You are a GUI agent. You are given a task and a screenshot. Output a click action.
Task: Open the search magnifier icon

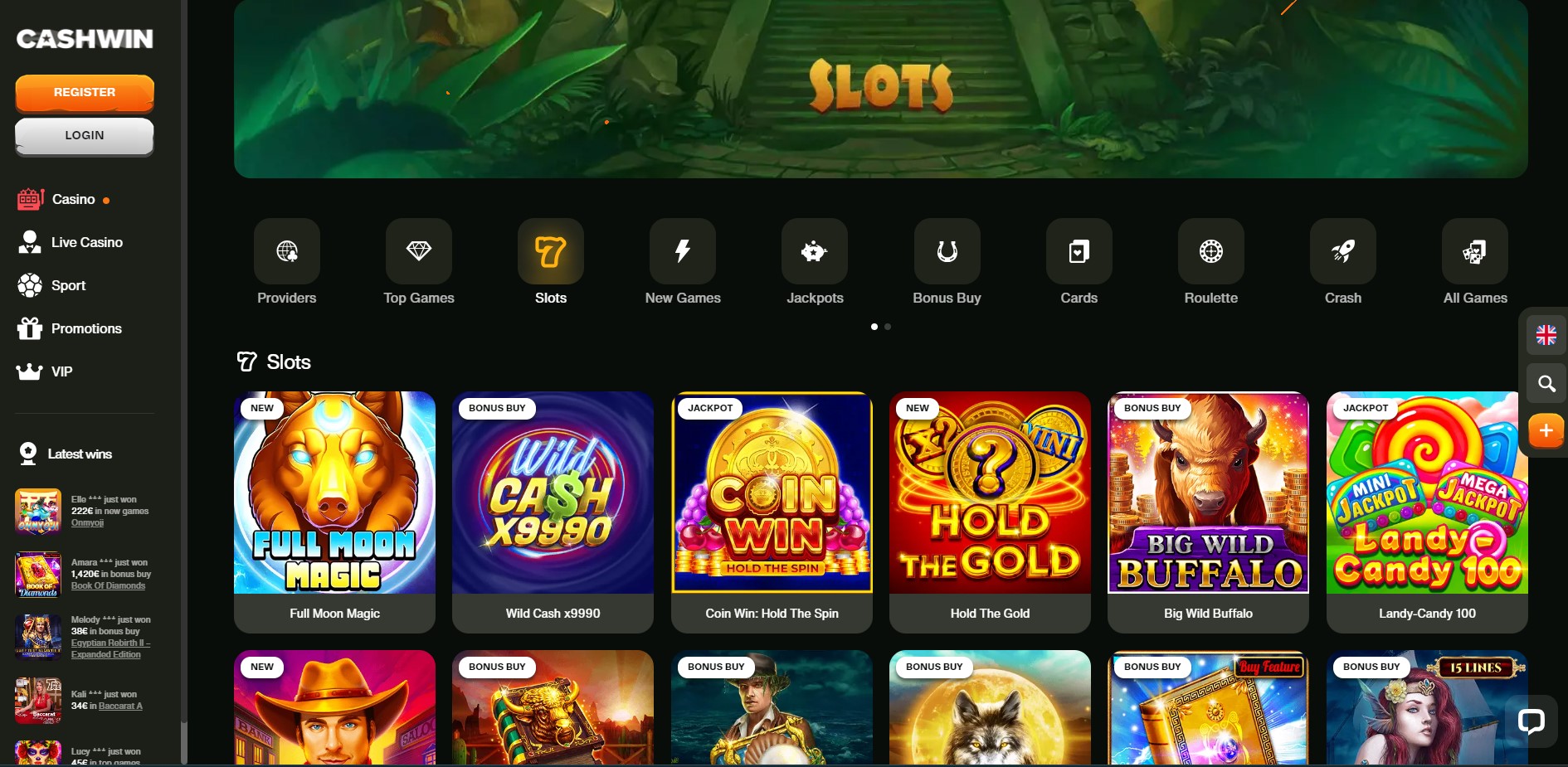[1546, 384]
